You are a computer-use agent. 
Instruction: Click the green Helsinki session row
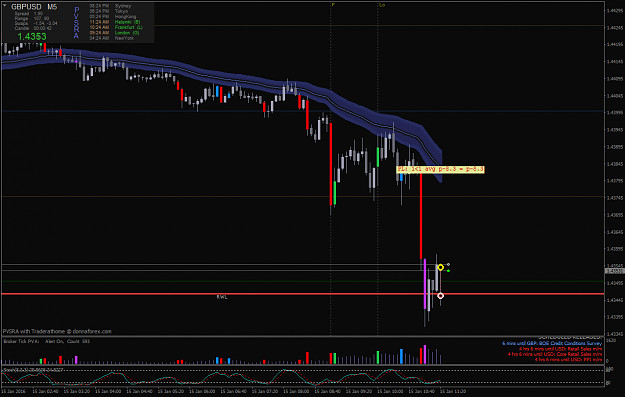click(x=114, y=22)
